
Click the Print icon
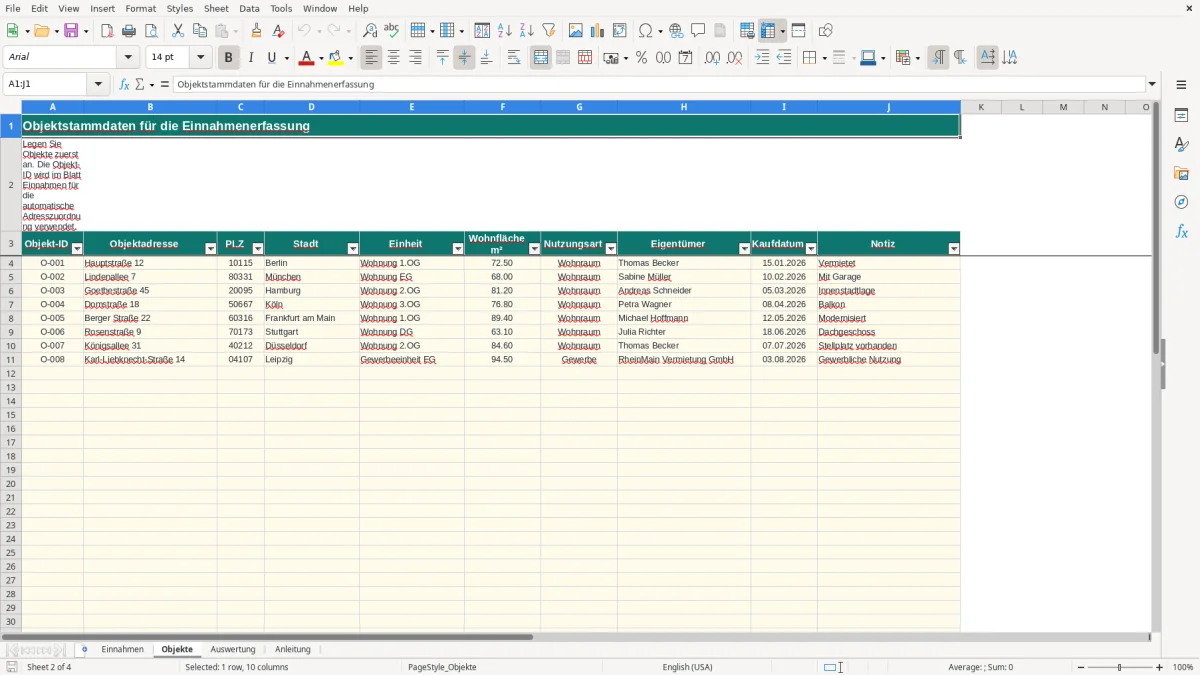click(129, 31)
